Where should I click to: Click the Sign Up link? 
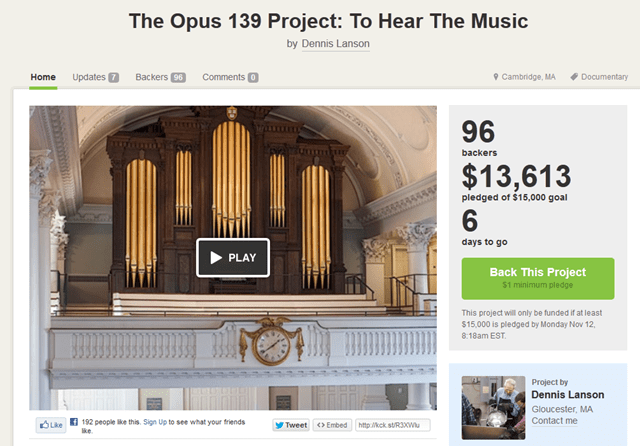pos(155,422)
